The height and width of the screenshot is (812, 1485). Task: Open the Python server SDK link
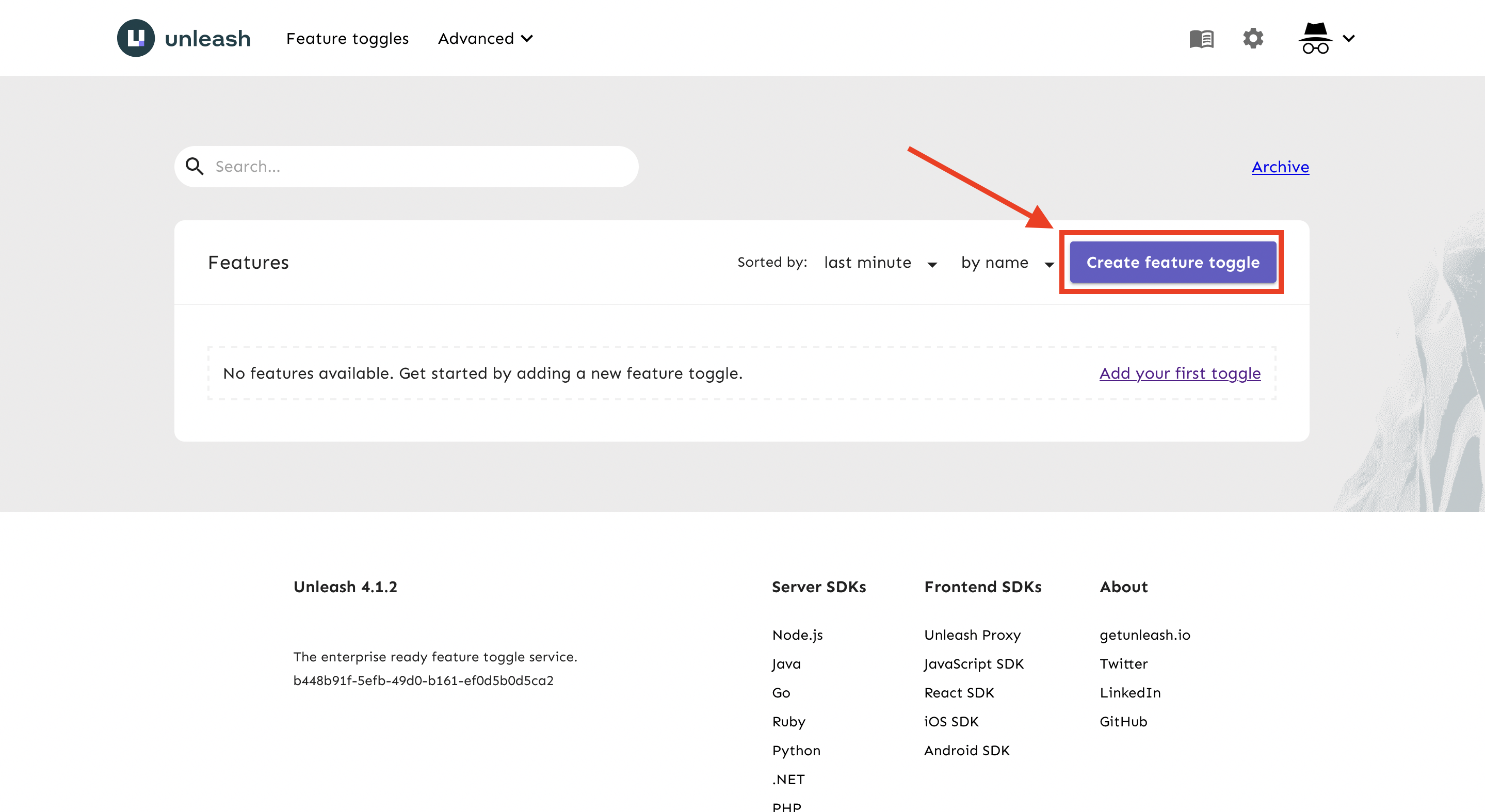pos(796,750)
